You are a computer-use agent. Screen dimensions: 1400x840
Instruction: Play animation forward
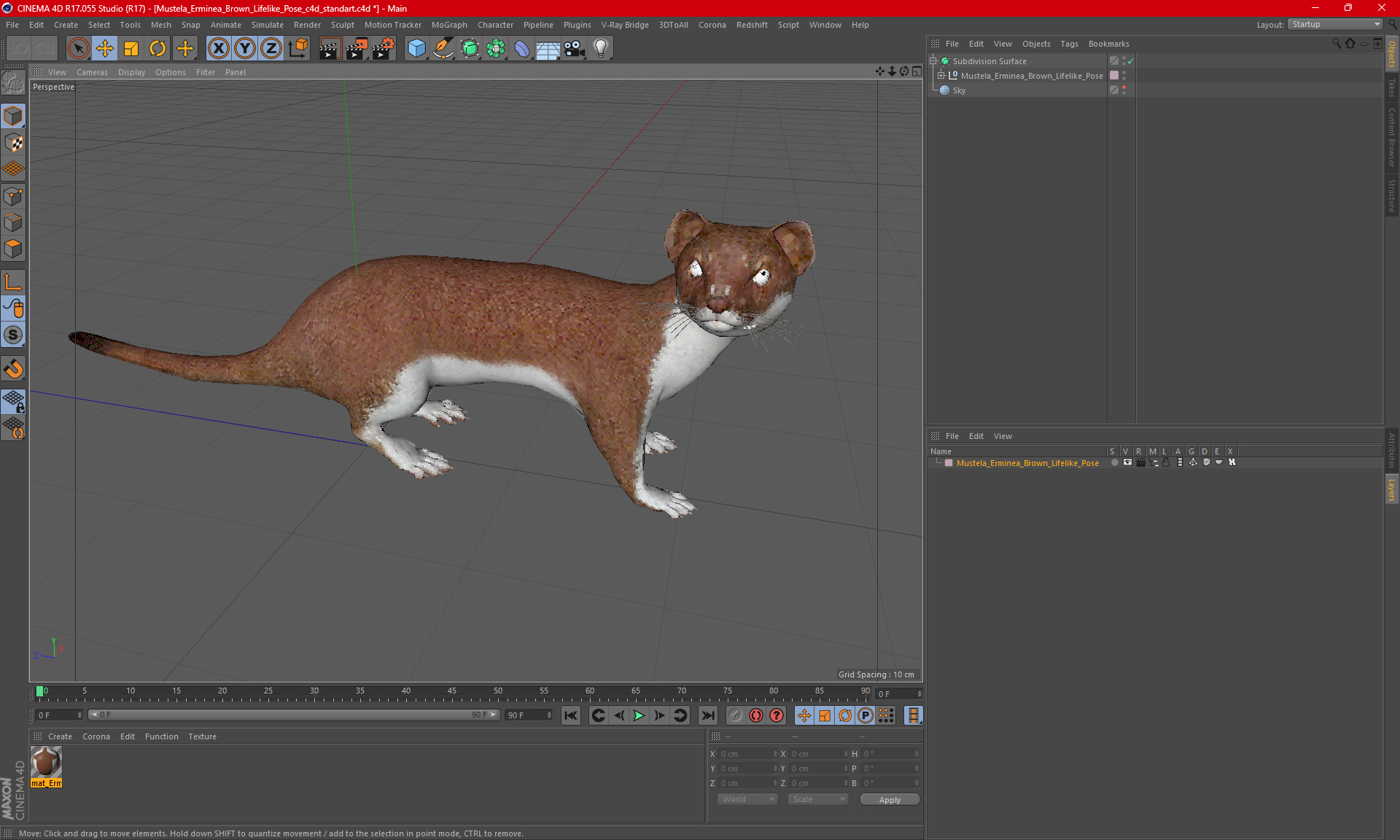pyautogui.click(x=639, y=716)
